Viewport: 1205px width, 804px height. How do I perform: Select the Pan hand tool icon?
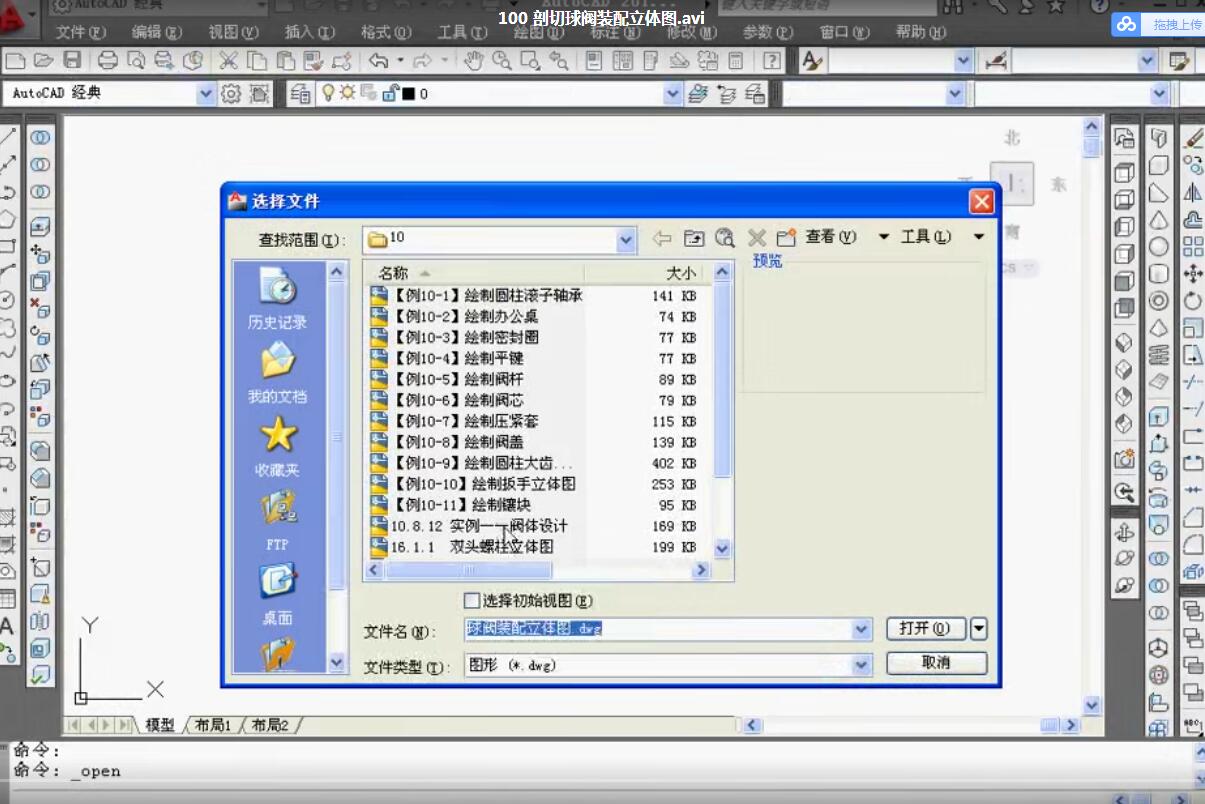point(474,60)
